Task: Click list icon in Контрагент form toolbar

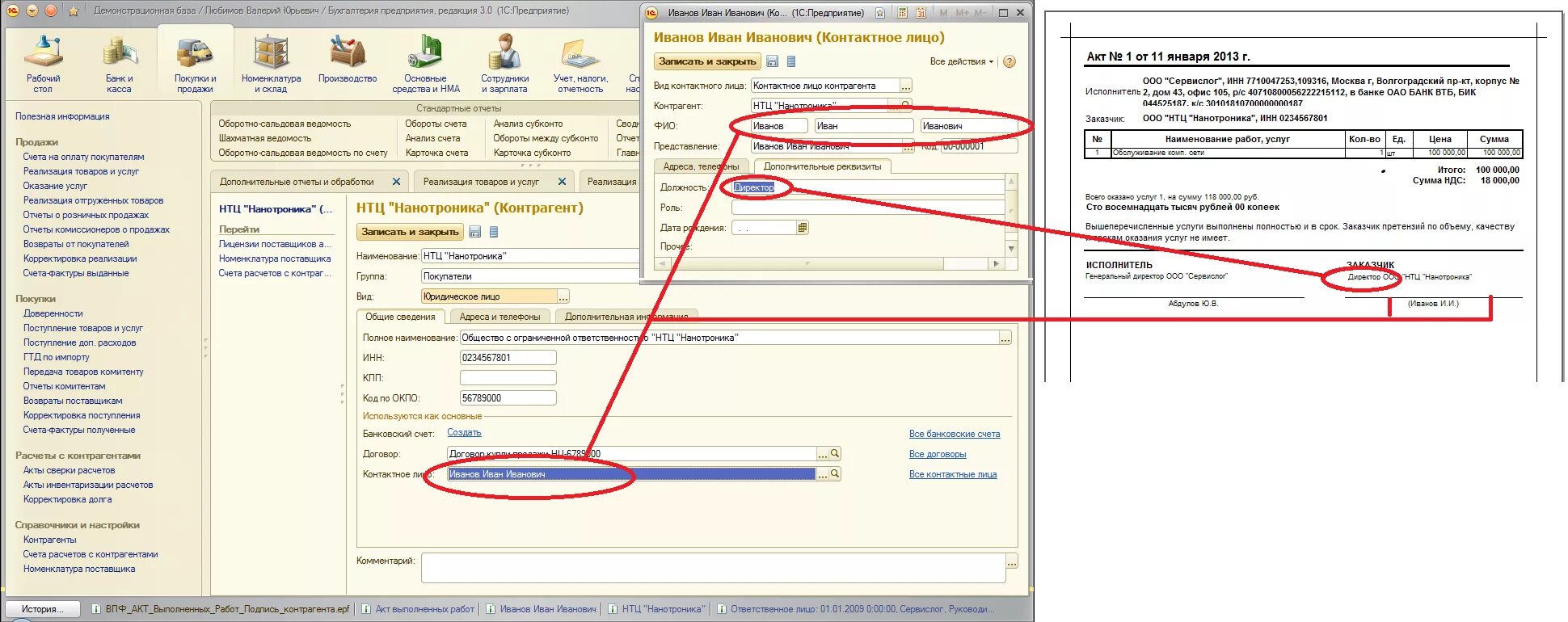Action: point(494,232)
